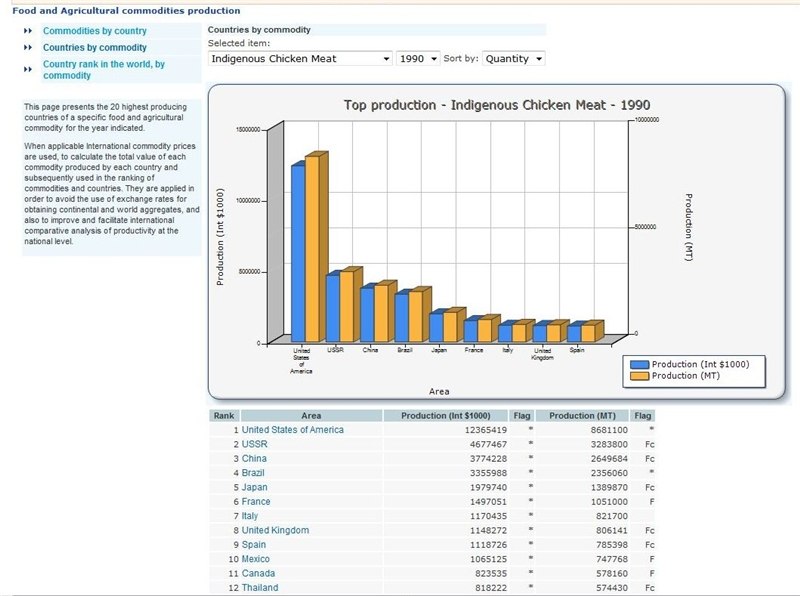Click the arrow icon beside Commodities by country

(x=28, y=31)
